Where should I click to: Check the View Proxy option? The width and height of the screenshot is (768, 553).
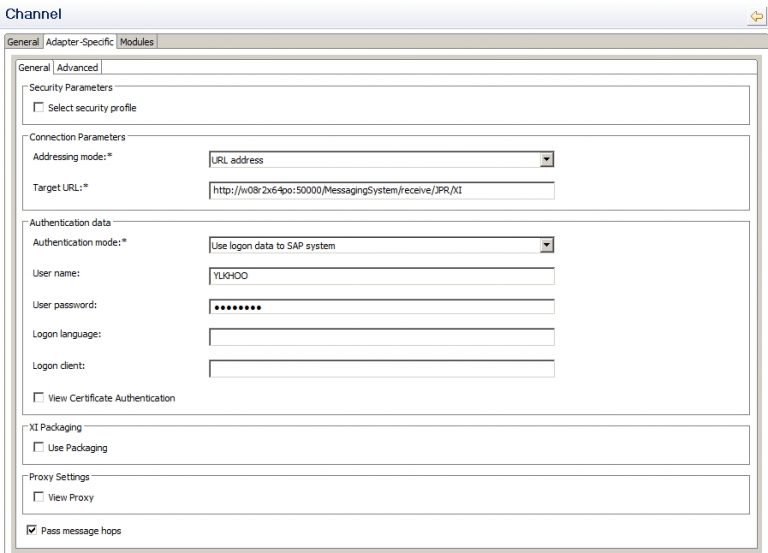click(x=39, y=497)
